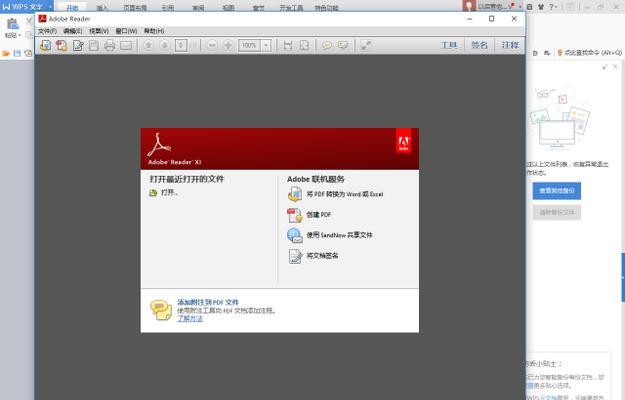Open the 文件(F) menu in Adobe Reader
Viewport: 625px width, 400px height.
pos(47,31)
